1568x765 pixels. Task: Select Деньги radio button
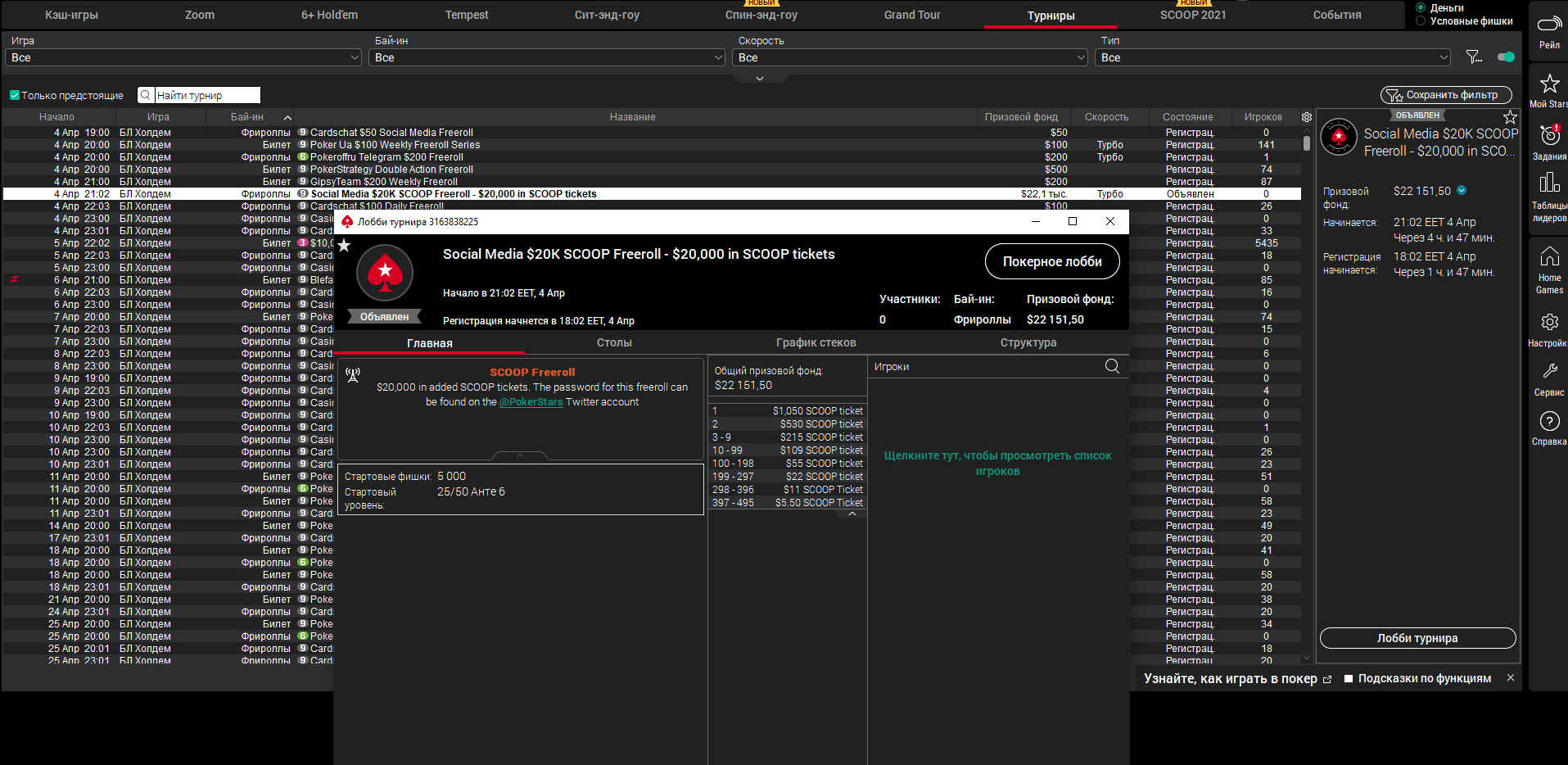(1421, 7)
